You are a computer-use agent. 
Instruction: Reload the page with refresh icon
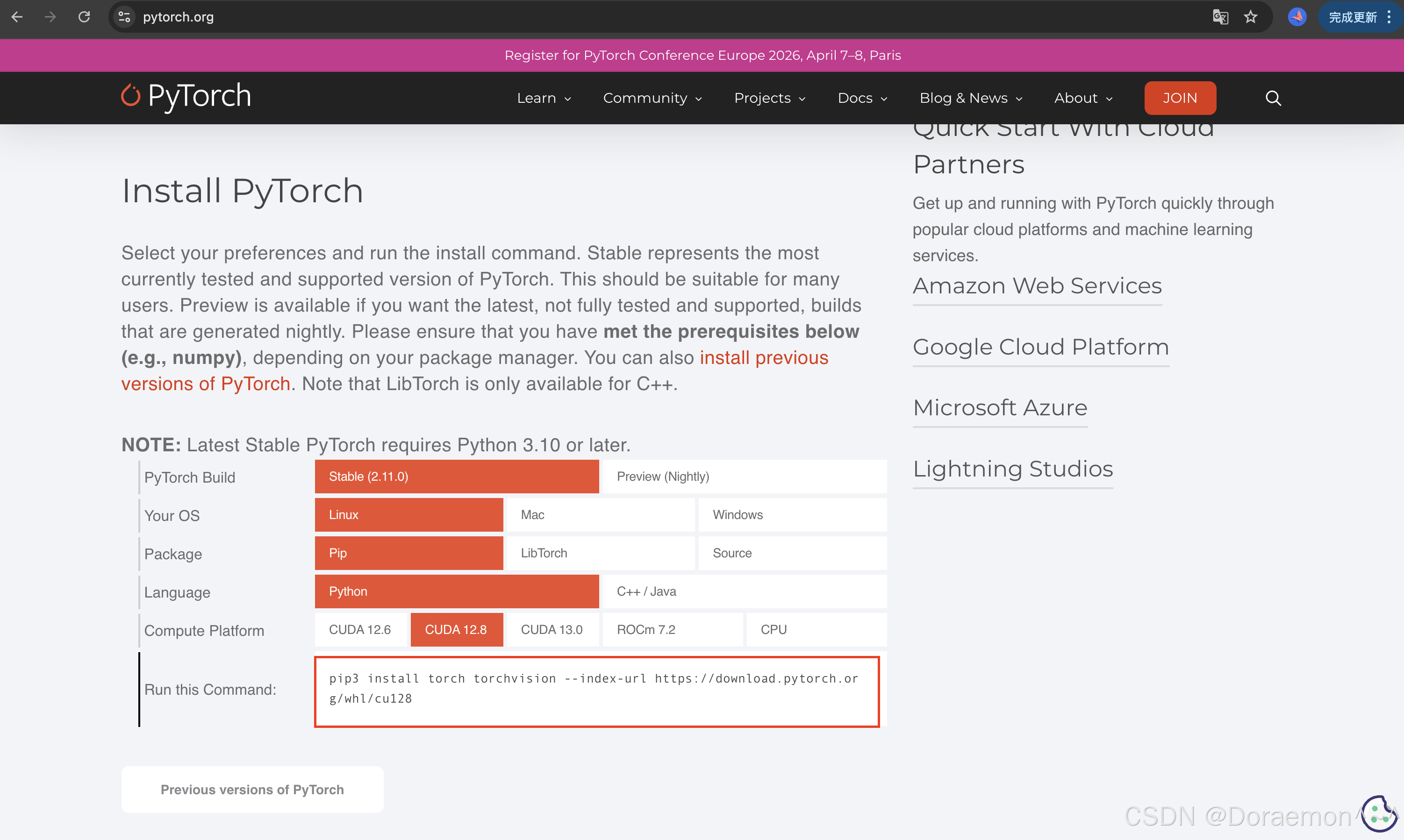click(84, 17)
